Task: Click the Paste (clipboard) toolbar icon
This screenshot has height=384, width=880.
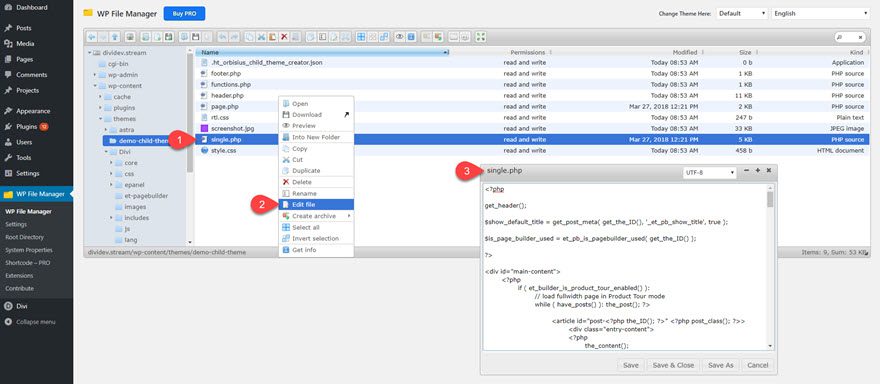Action: point(272,36)
